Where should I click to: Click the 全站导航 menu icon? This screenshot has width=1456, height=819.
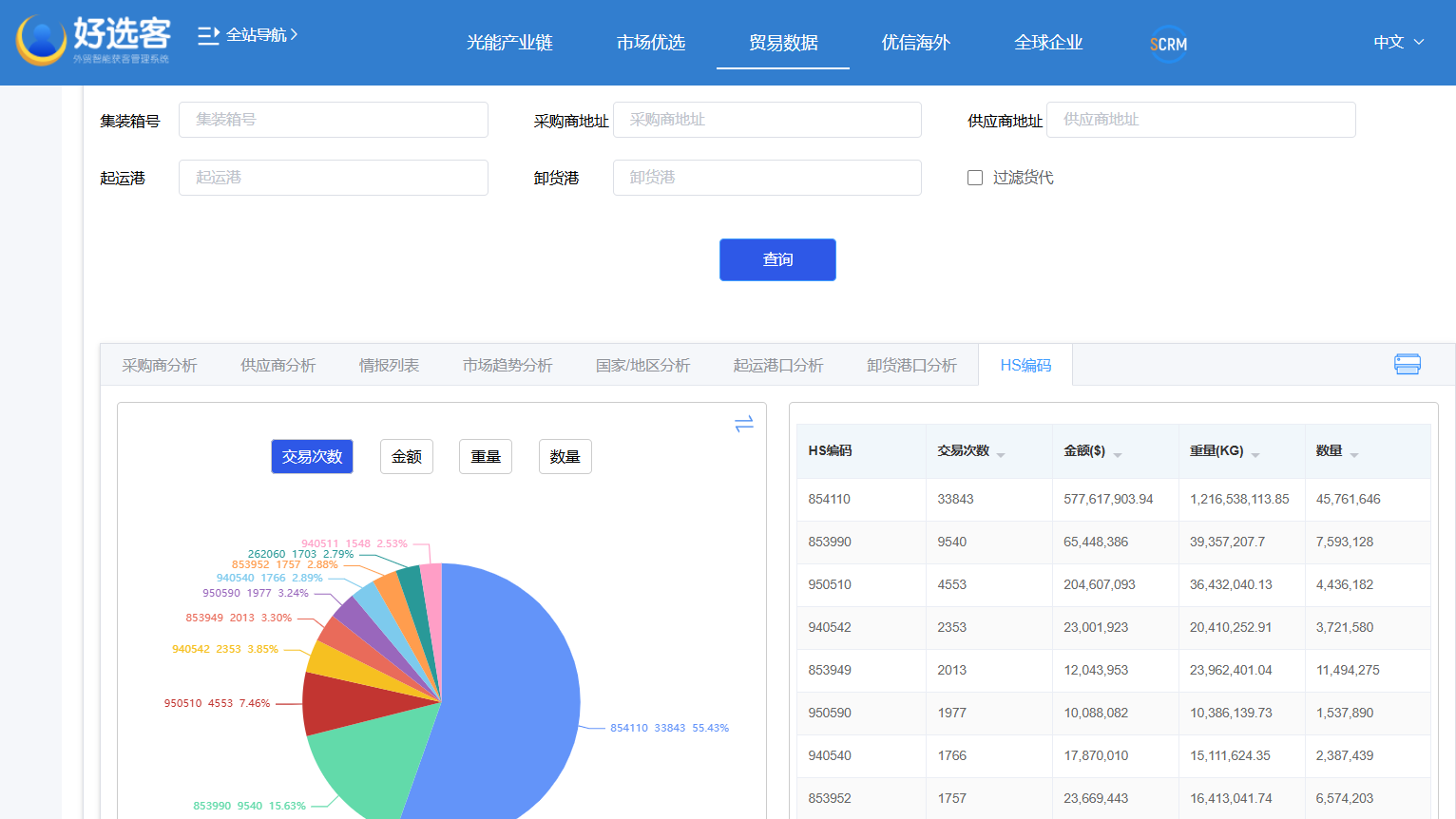click(x=208, y=36)
